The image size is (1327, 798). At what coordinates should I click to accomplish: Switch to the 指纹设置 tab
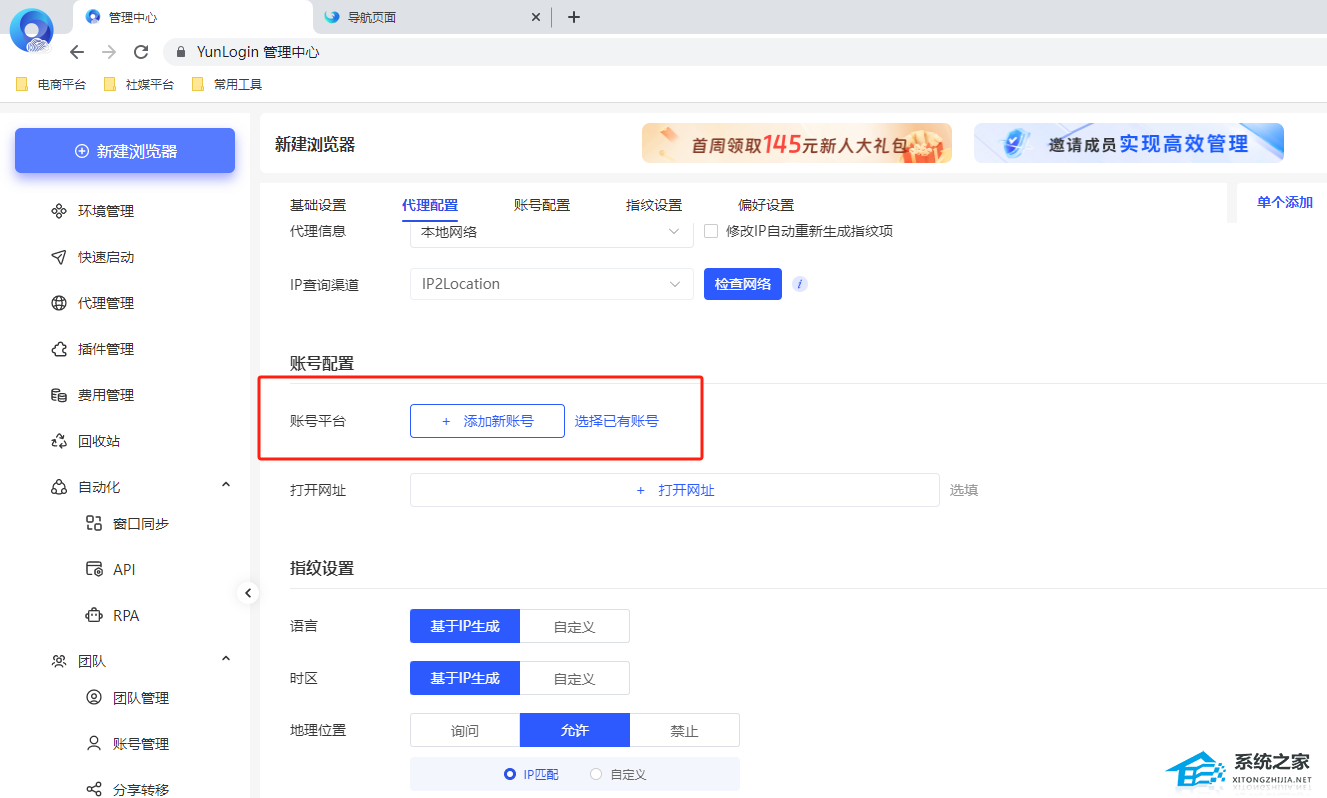pos(653,205)
